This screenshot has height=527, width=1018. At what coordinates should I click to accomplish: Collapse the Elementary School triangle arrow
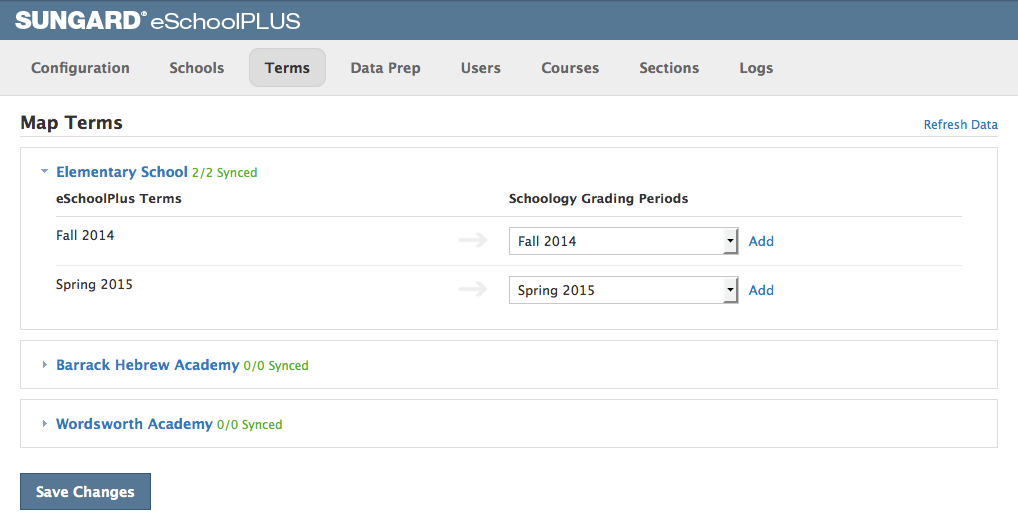point(44,172)
